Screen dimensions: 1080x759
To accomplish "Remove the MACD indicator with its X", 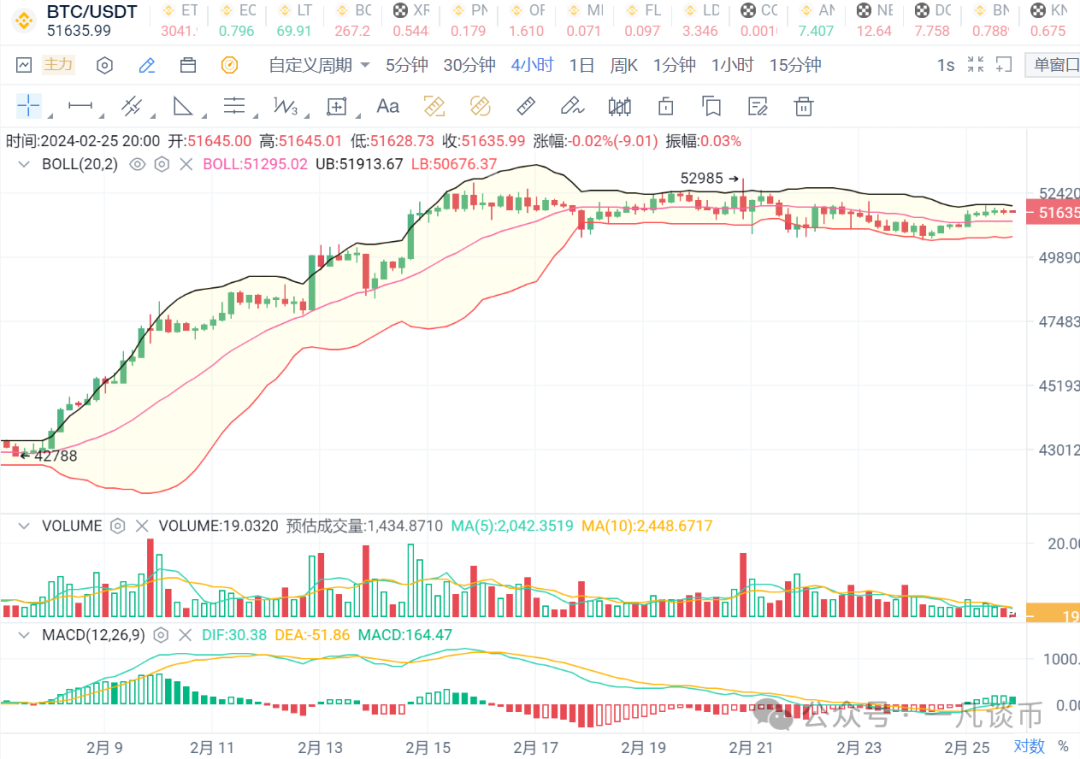I will pos(185,635).
